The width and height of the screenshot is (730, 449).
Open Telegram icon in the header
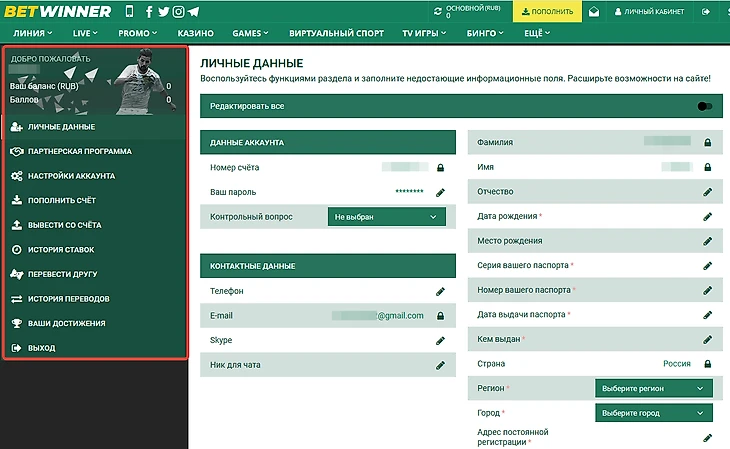pos(192,12)
